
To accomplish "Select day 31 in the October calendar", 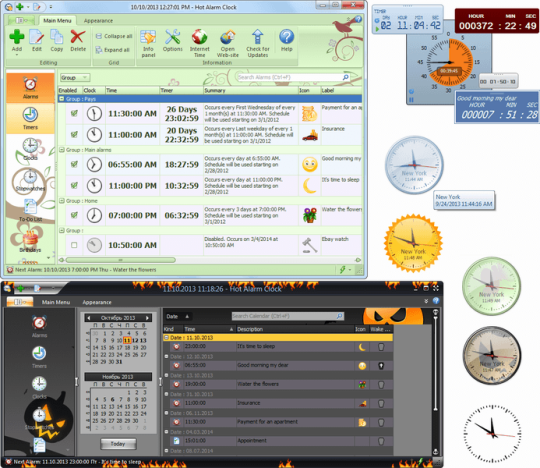I will pyautogui.click(x=119, y=362).
